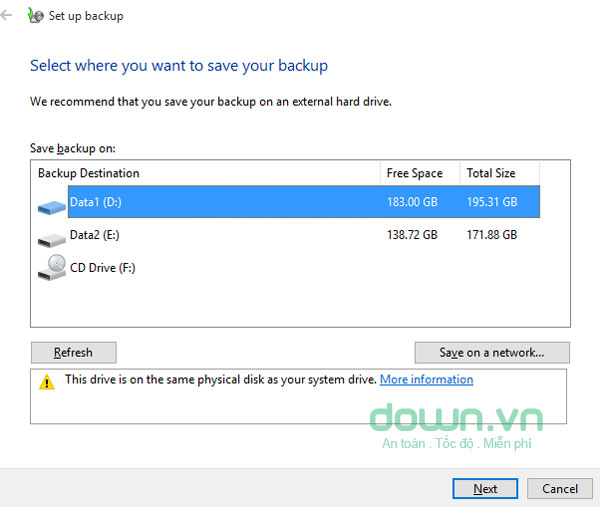Click the 171.88 GB total size value
The height and width of the screenshot is (507, 600).
[492, 235]
